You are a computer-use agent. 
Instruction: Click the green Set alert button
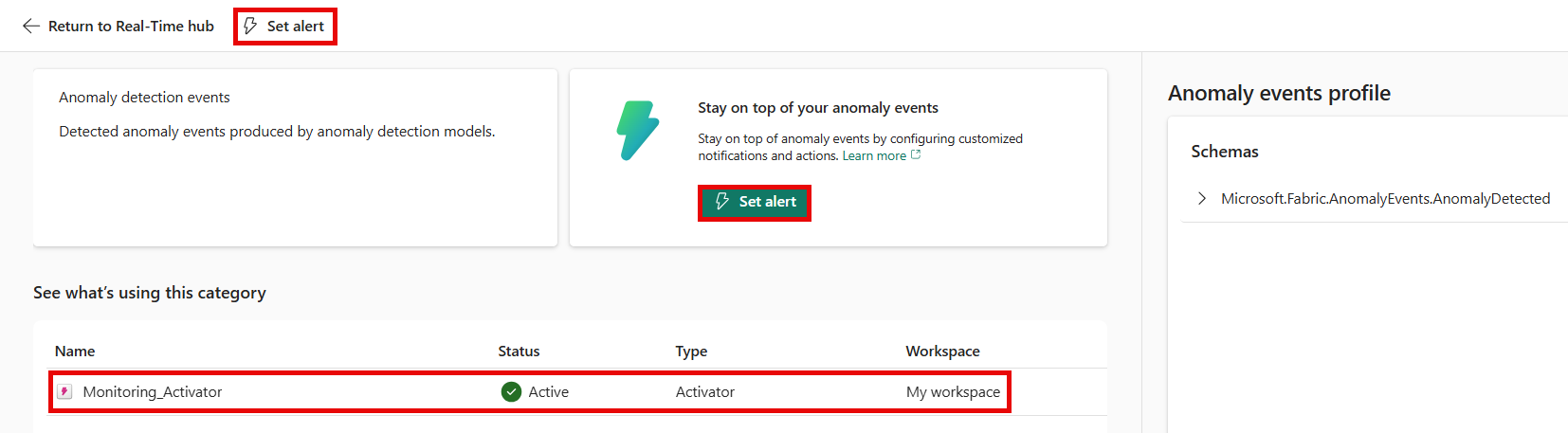click(755, 202)
